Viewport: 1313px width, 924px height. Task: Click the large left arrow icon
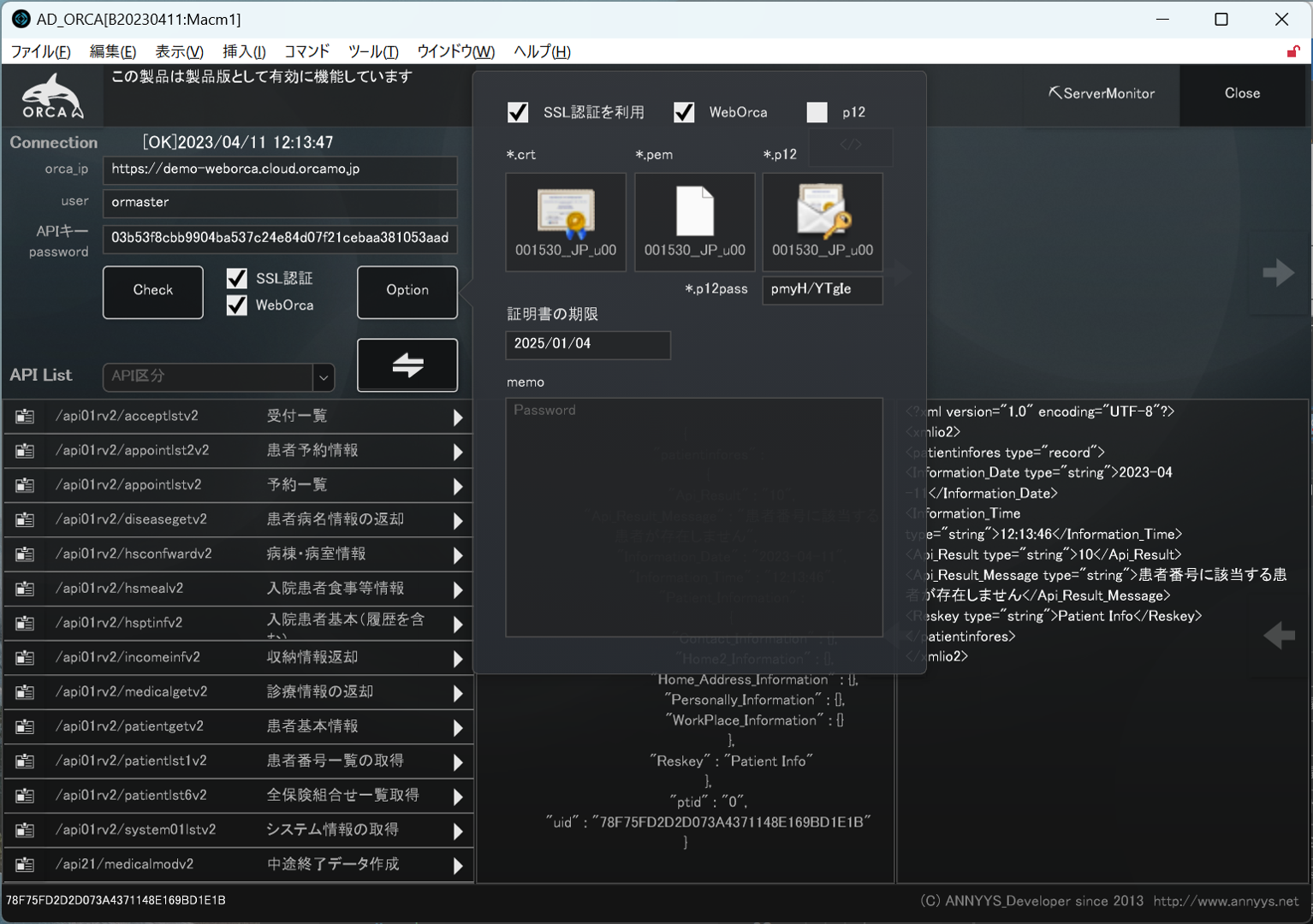[1279, 636]
